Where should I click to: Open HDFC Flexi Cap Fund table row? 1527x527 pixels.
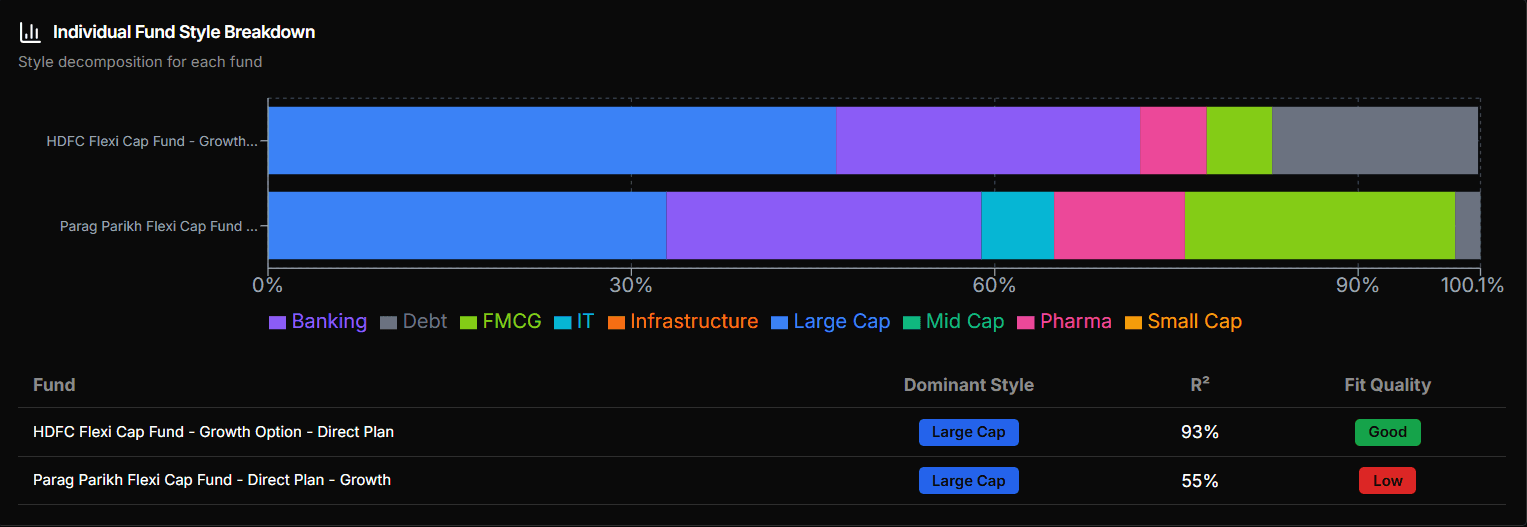coord(762,432)
